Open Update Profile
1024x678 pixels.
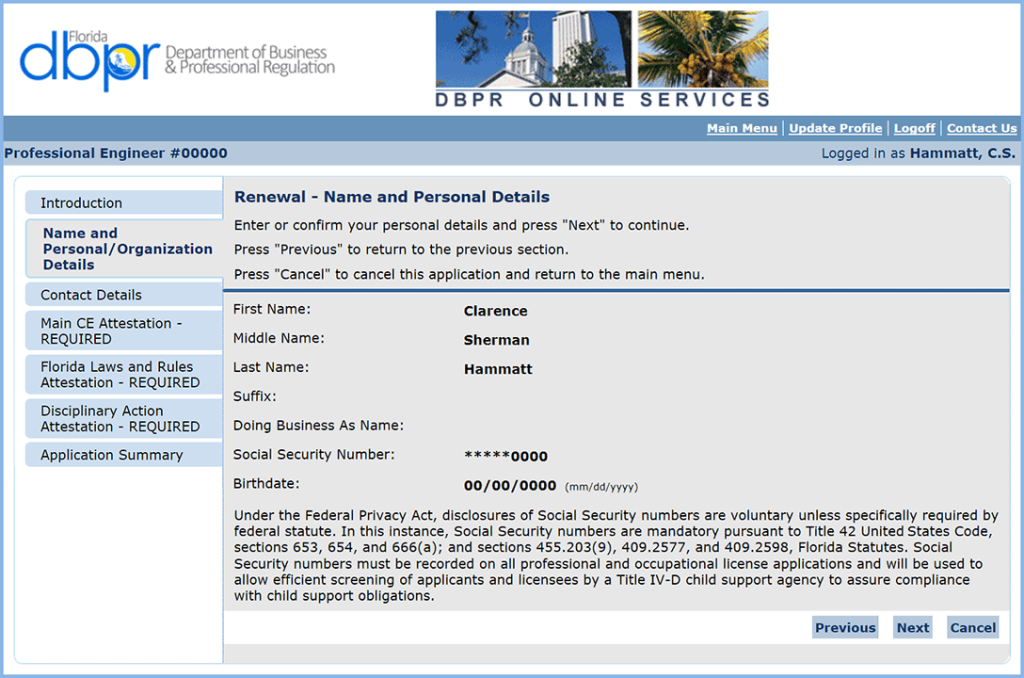(x=835, y=128)
